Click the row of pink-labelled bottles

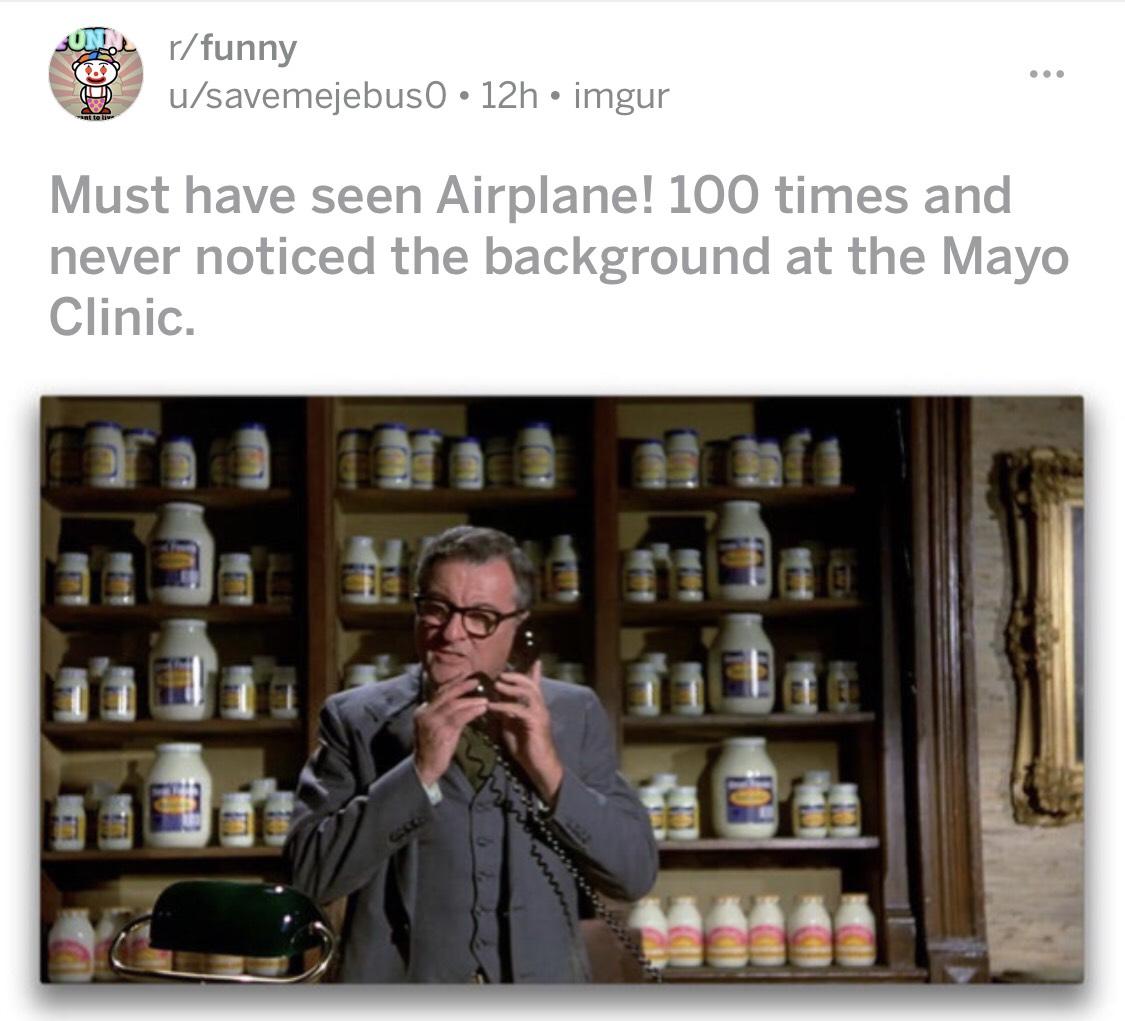coord(752,931)
